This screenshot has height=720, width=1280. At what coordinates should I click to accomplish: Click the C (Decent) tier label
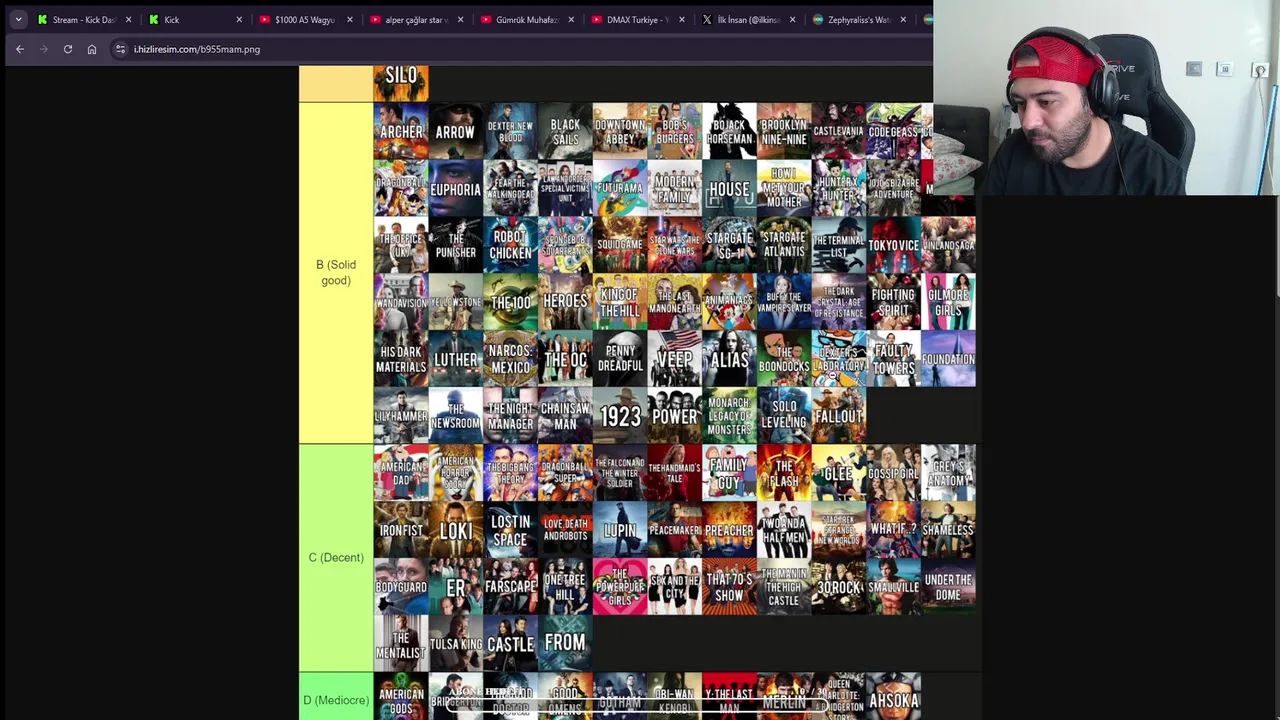click(x=336, y=557)
